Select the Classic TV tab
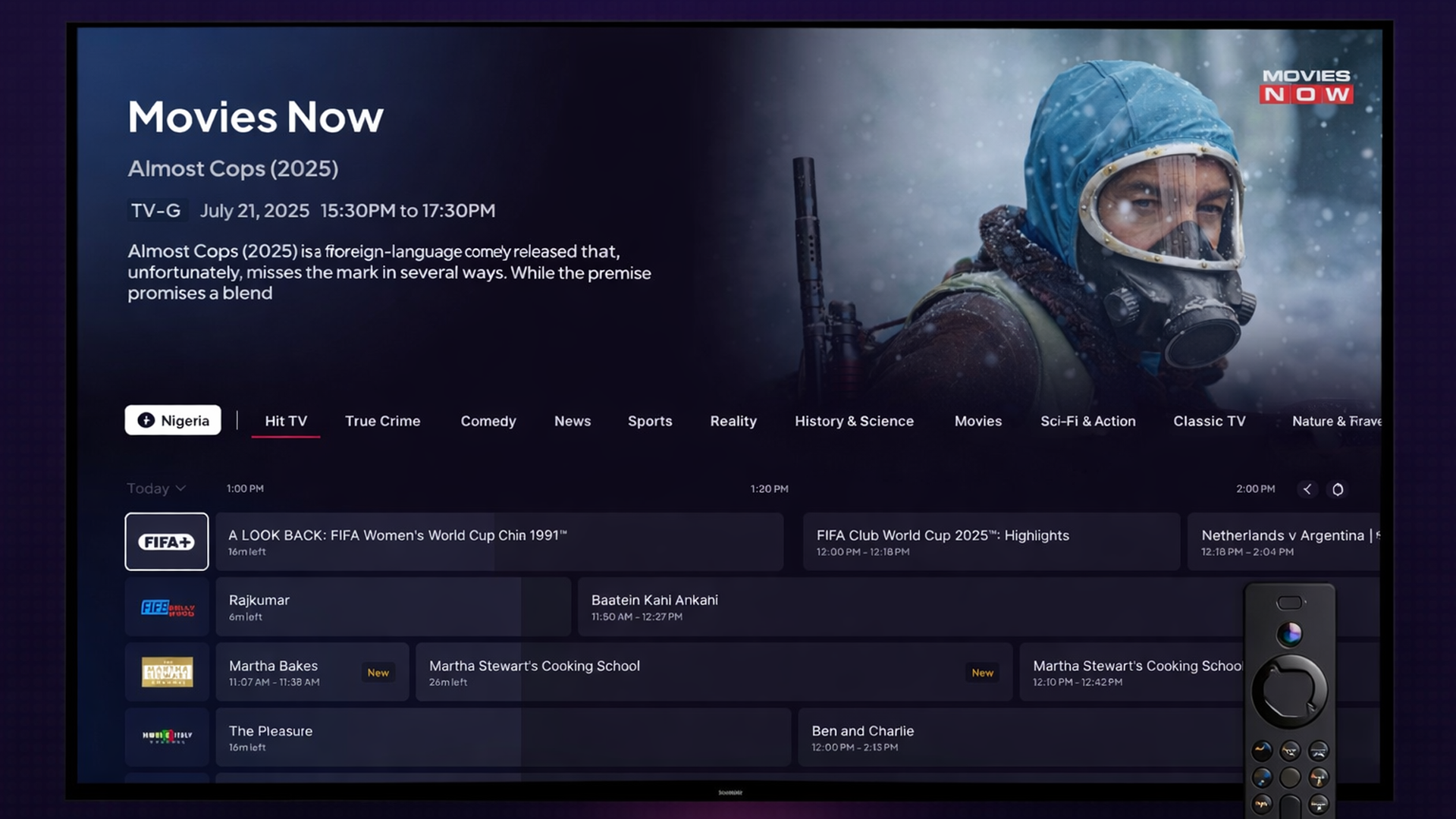 [x=1210, y=421]
